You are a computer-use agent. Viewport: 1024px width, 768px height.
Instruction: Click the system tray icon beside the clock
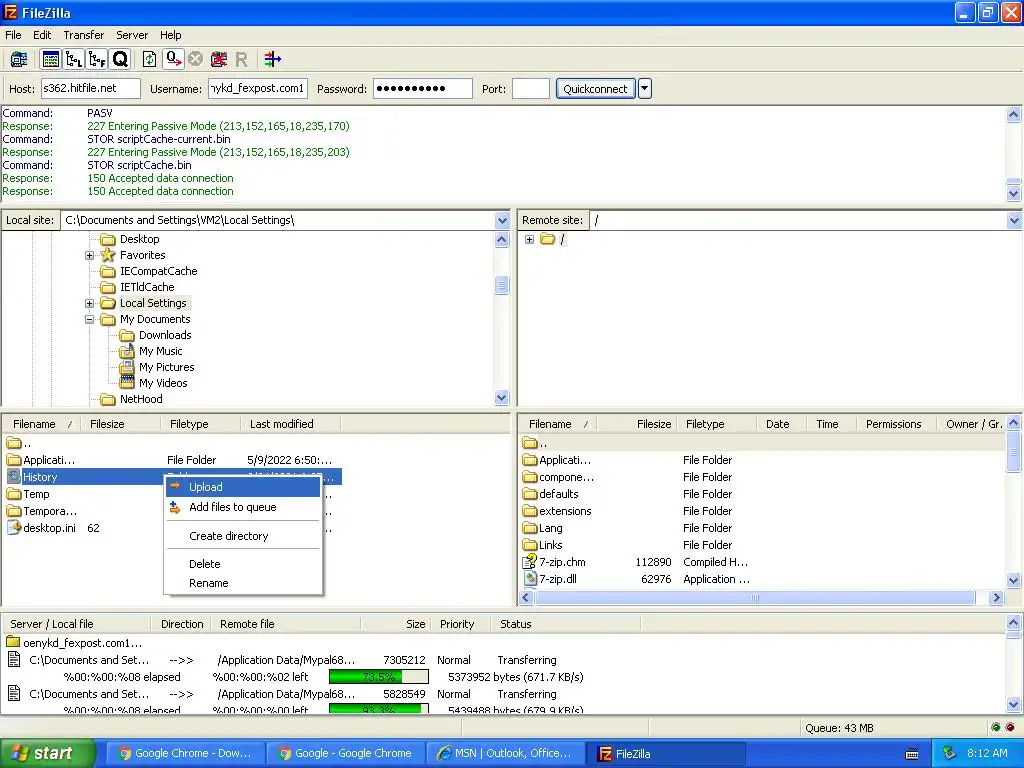[x=949, y=753]
